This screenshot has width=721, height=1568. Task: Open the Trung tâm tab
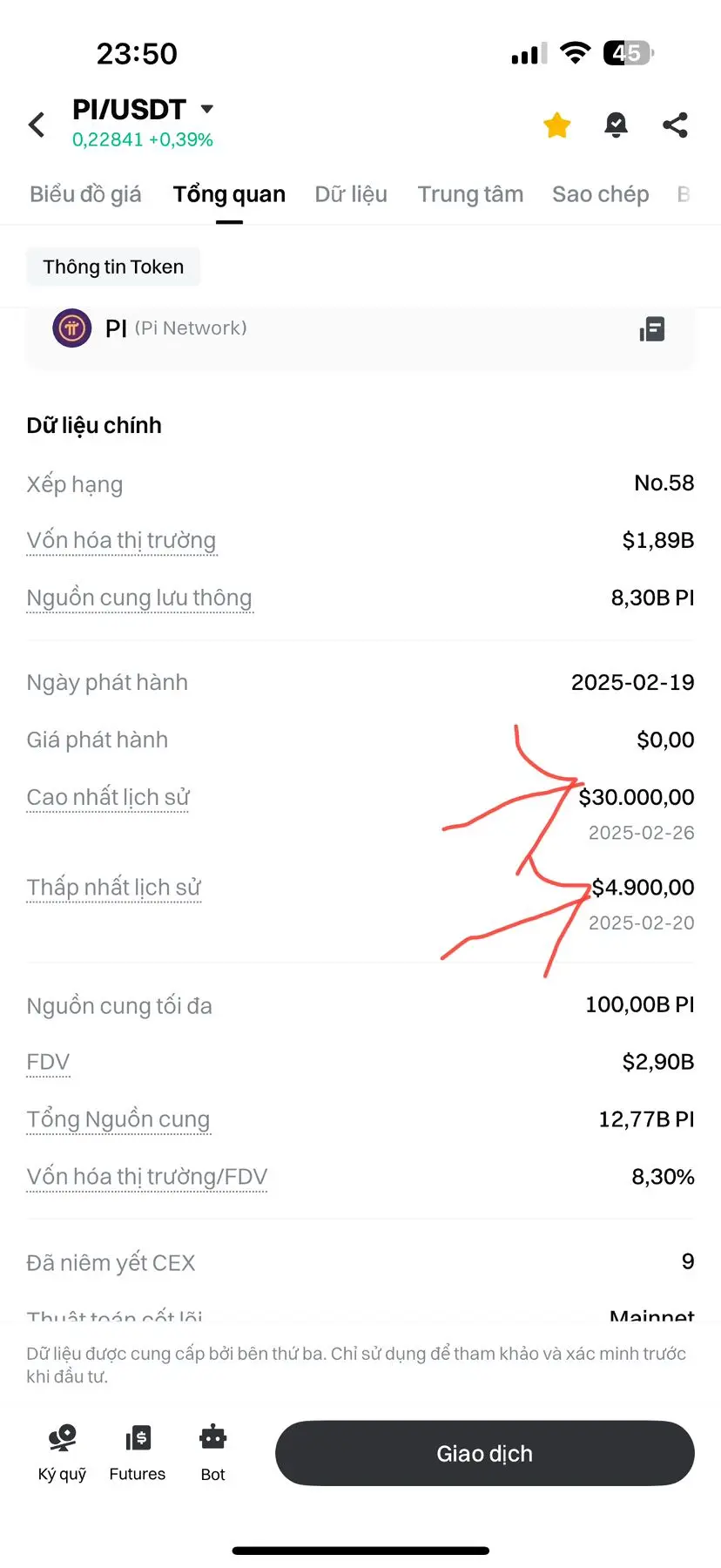click(x=470, y=194)
